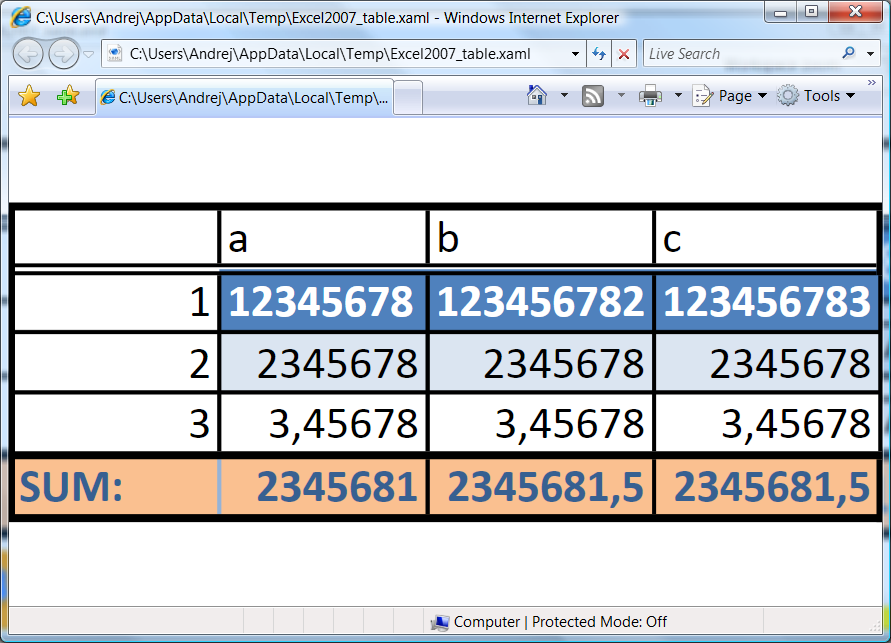Select the Excel2007_table.xaml tab
891x643 pixels.
(x=244, y=98)
